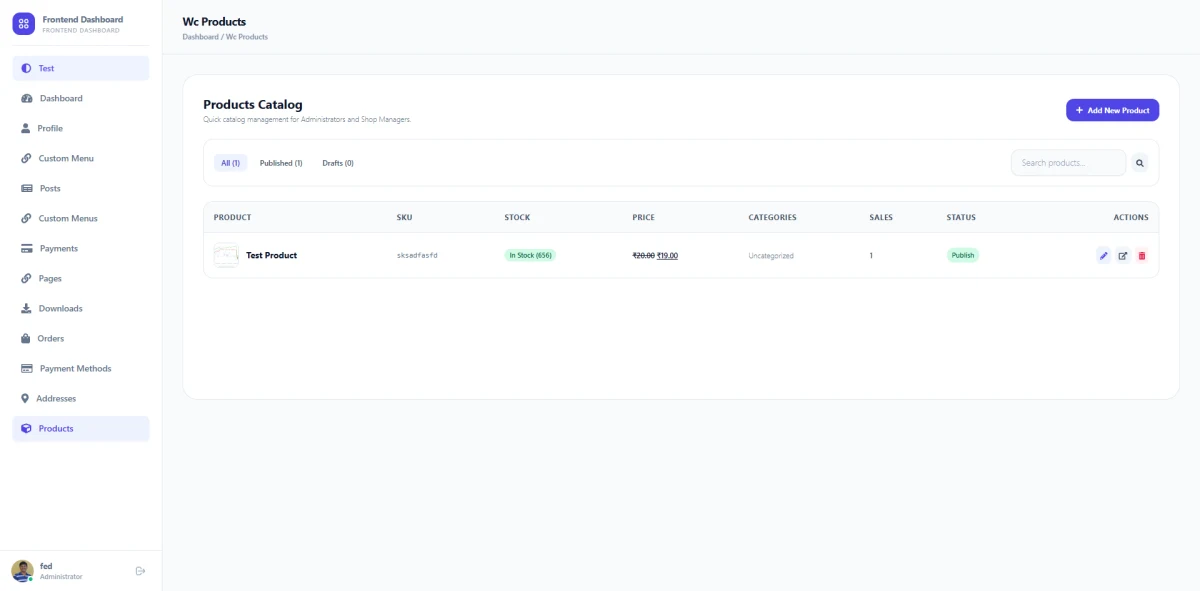Click the Frontend Dashboard logo icon
Image resolution: width=1200 pixels, height=591 pixels.
[x=24, y=23]
